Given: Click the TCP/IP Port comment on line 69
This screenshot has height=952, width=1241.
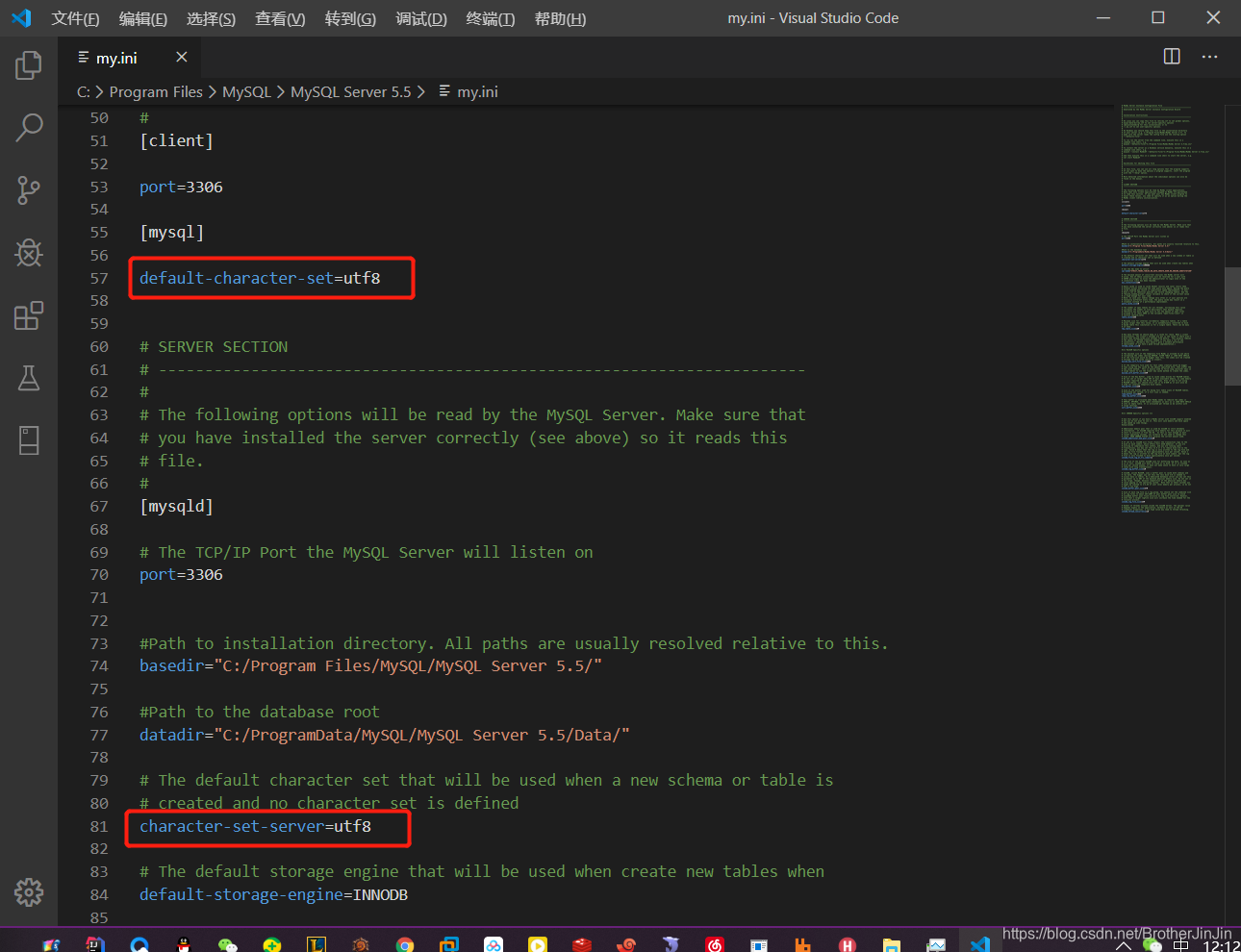Looking at the screenshot, I should pyautogui.click(x=367, y=552).
